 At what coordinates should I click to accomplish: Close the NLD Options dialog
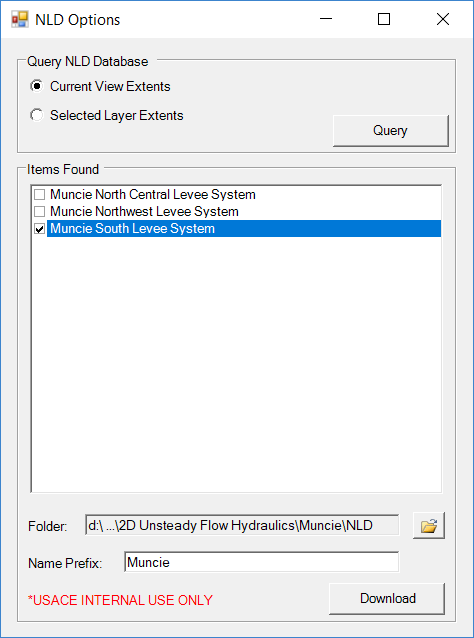(x=443, y=19)
